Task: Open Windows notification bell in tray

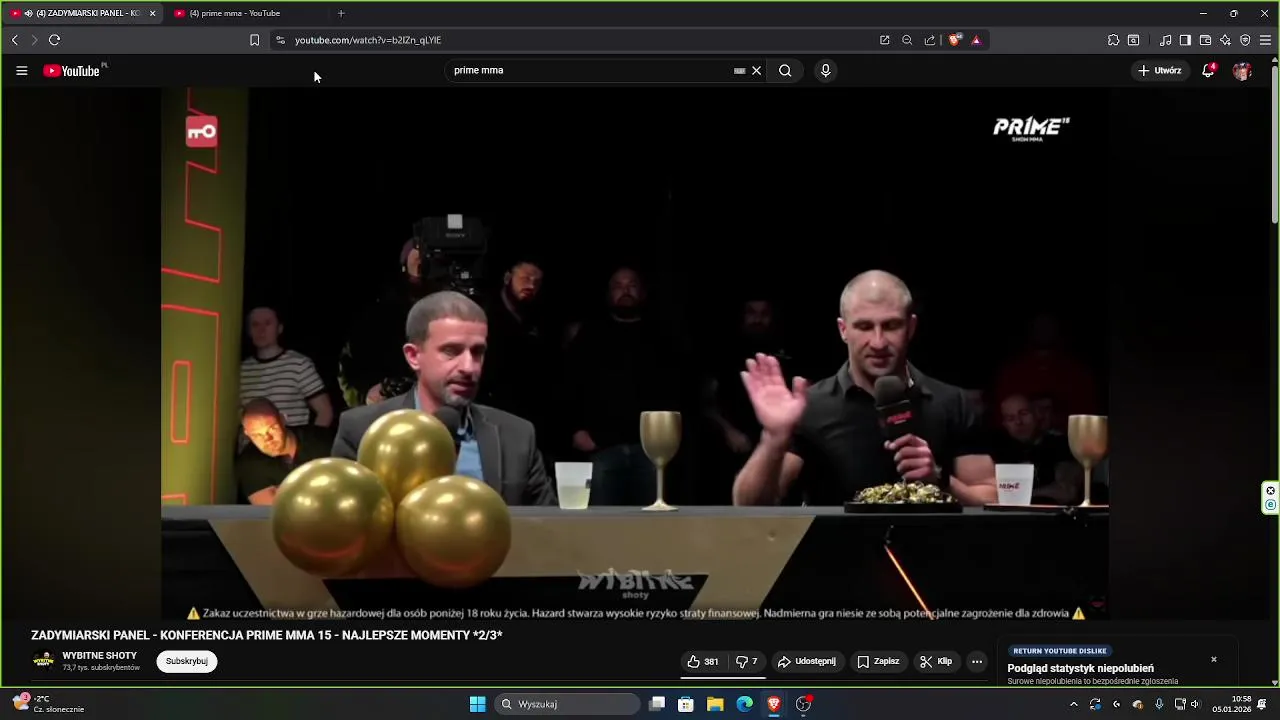Action: pyautogui.click(x=1263, y=704)
